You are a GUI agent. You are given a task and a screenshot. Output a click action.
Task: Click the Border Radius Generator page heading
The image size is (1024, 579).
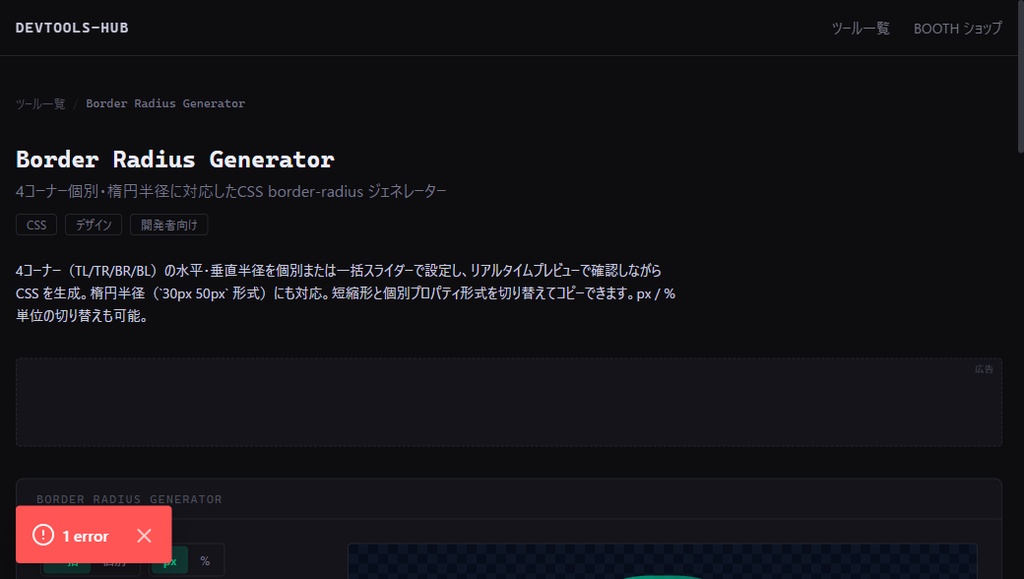[x=175, y=159]
